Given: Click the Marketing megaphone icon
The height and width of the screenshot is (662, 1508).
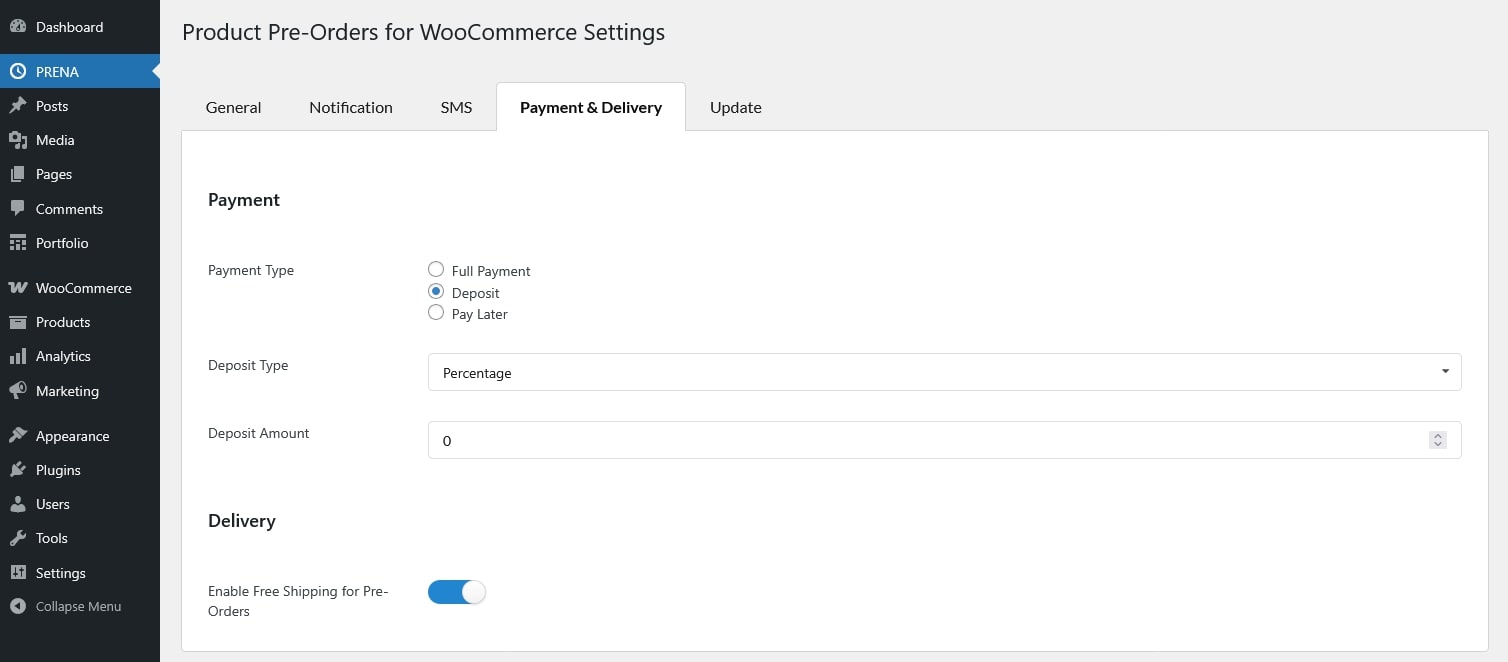Looking at the screenshot, I should pos(17,391).
